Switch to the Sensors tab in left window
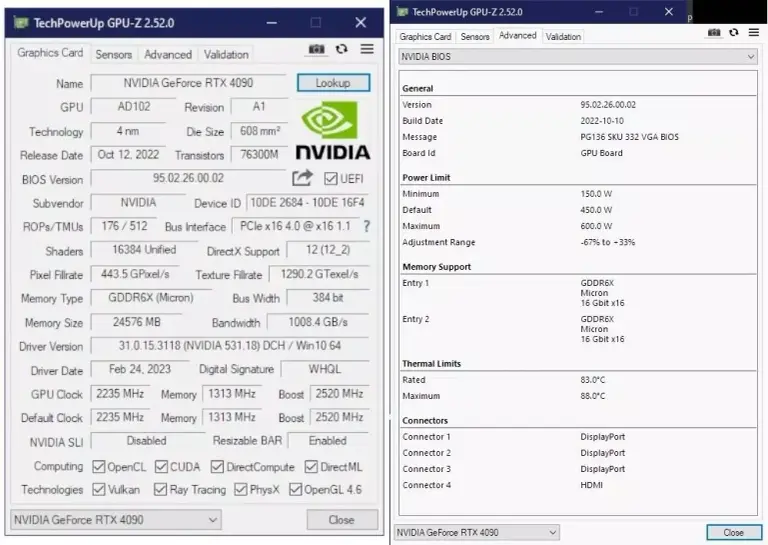Image resolution: width=768 pixels, height=545 pixels. point(114,54)
